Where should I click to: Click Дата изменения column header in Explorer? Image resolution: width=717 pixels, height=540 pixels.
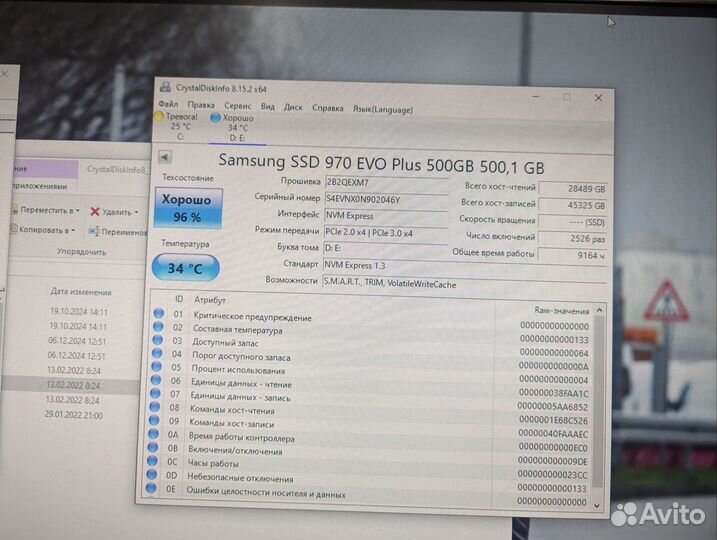point(81,291)
